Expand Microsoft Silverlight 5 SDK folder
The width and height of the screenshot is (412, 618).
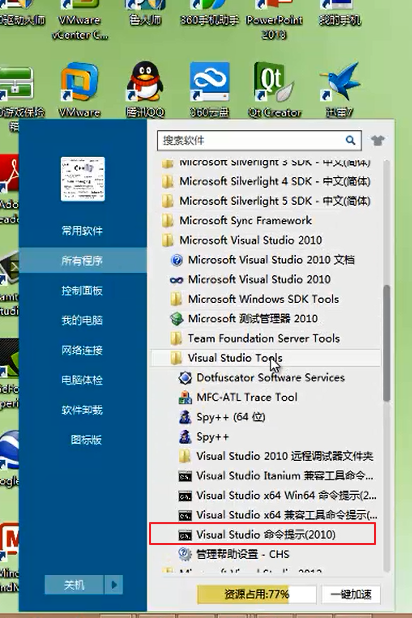266,201
